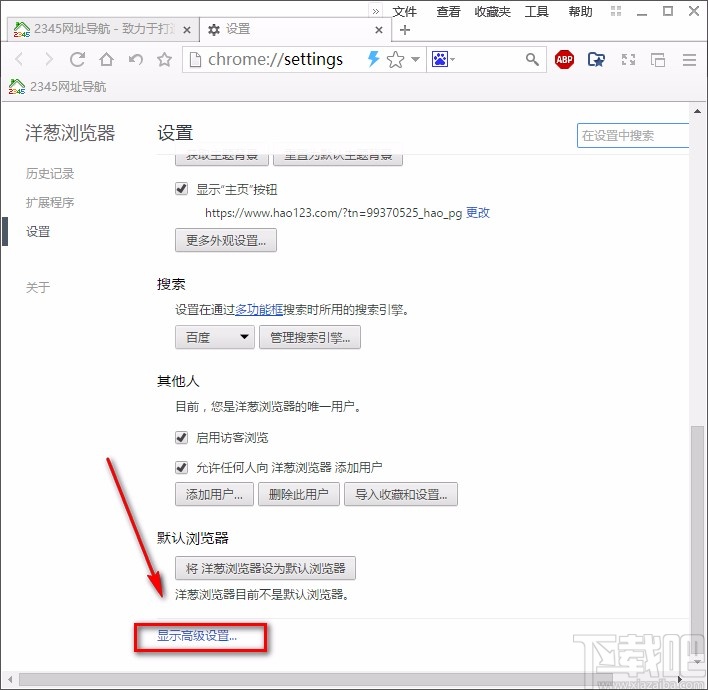This screenshot has width=708, height=690.
Task: Close the 2345网址导航 tab
Action: [x=187, y=30]
